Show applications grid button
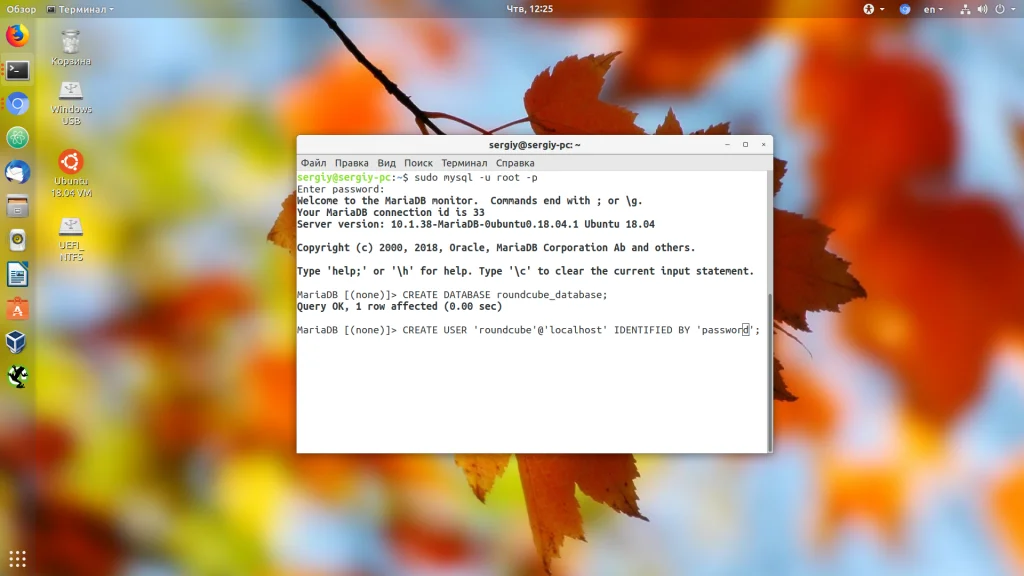The height and width of the screenshot is (576, 1024). click(x=18, y=558)
